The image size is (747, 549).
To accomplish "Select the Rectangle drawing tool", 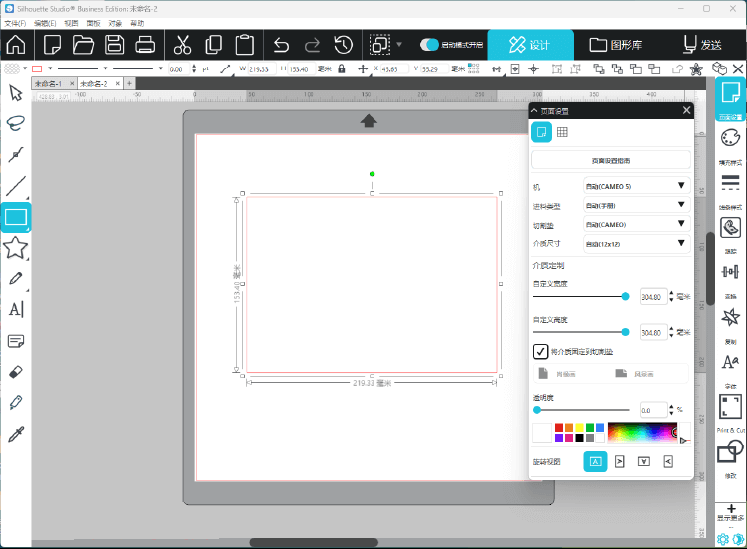I will coord(16,217).
